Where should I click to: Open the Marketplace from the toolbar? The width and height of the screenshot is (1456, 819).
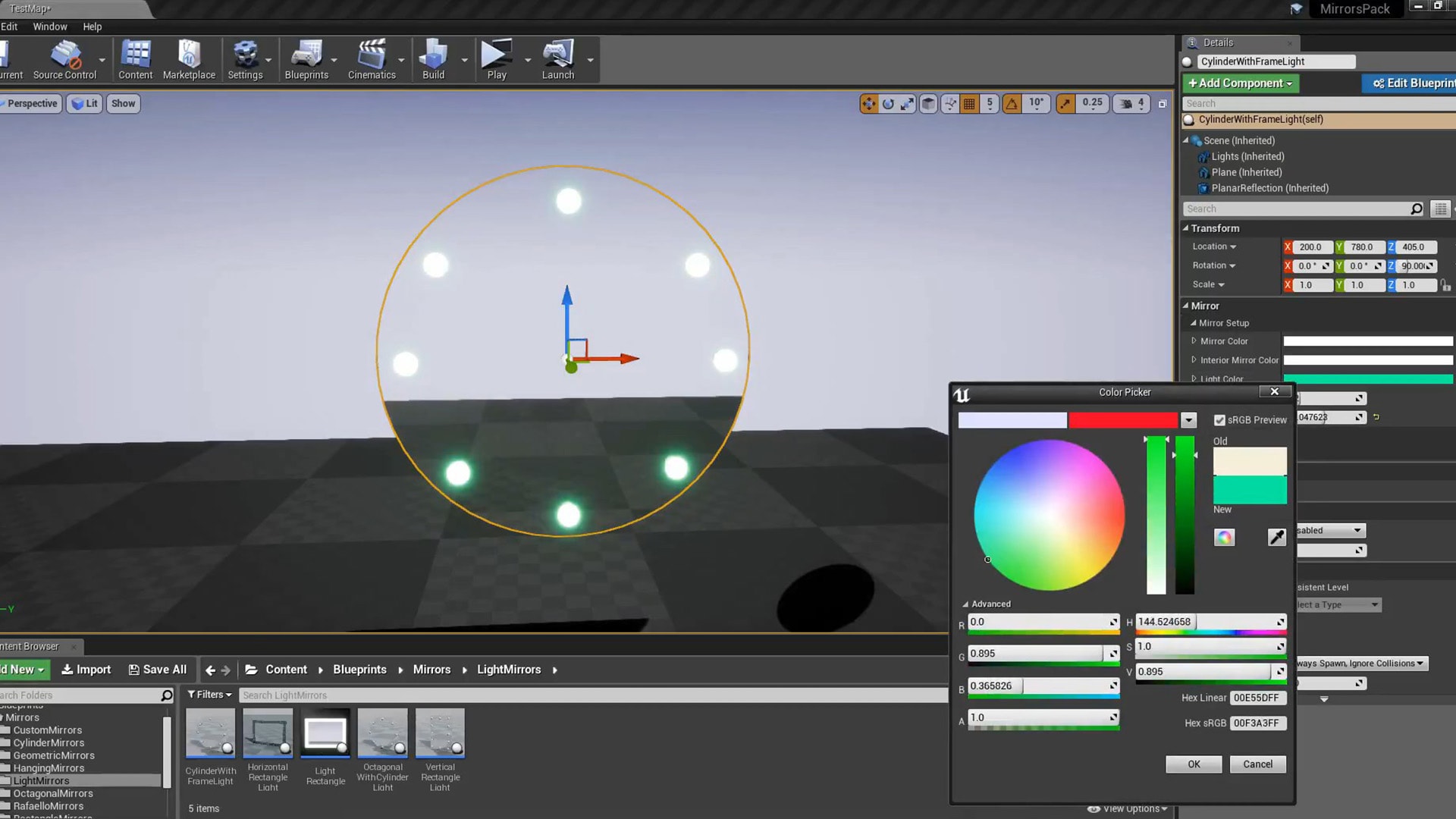point(189,59)
